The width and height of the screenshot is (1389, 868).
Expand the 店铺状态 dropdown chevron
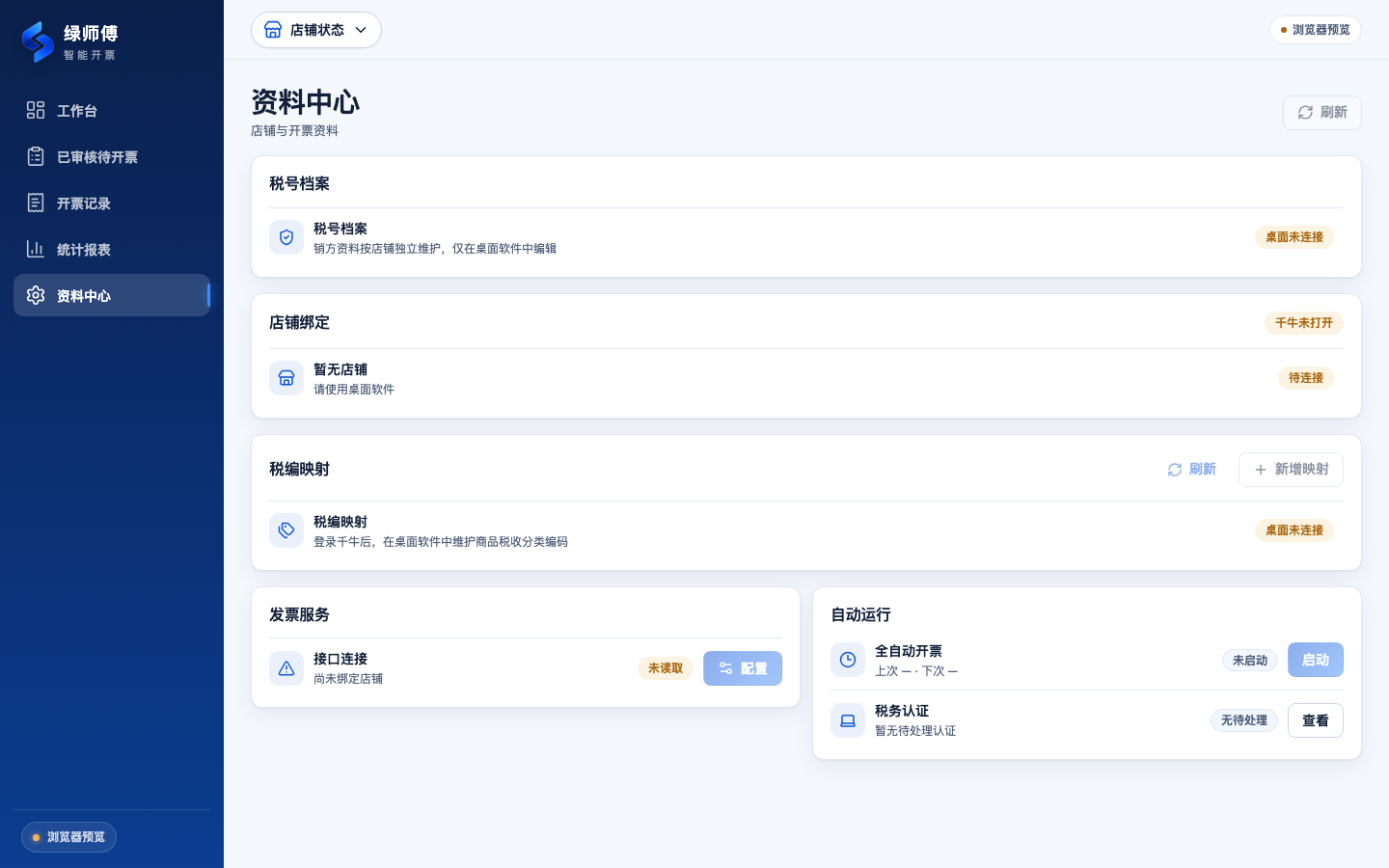pos(361,30)
